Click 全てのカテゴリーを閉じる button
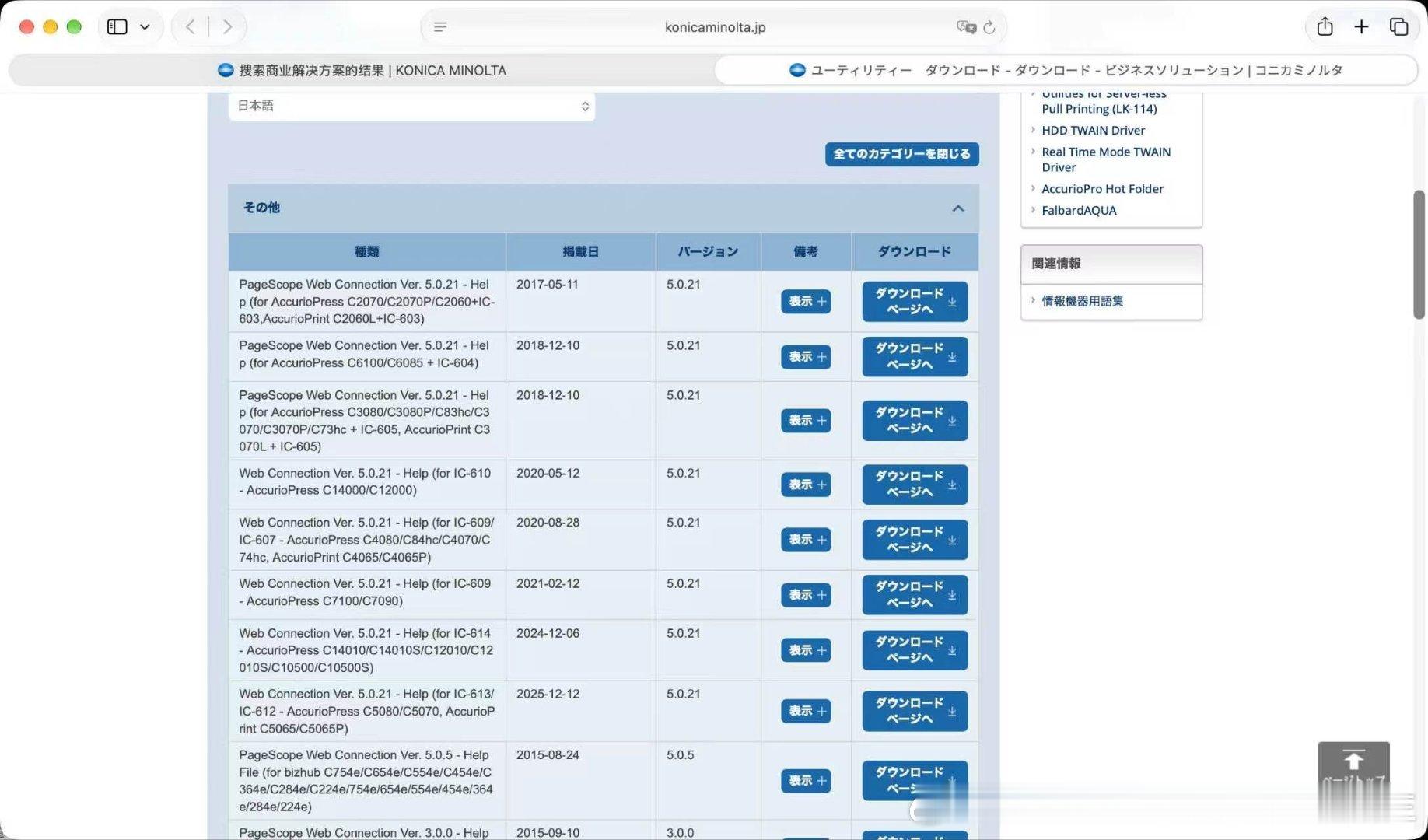The width and height of the screenshot is (1428, 840). (x=901, y=154)
